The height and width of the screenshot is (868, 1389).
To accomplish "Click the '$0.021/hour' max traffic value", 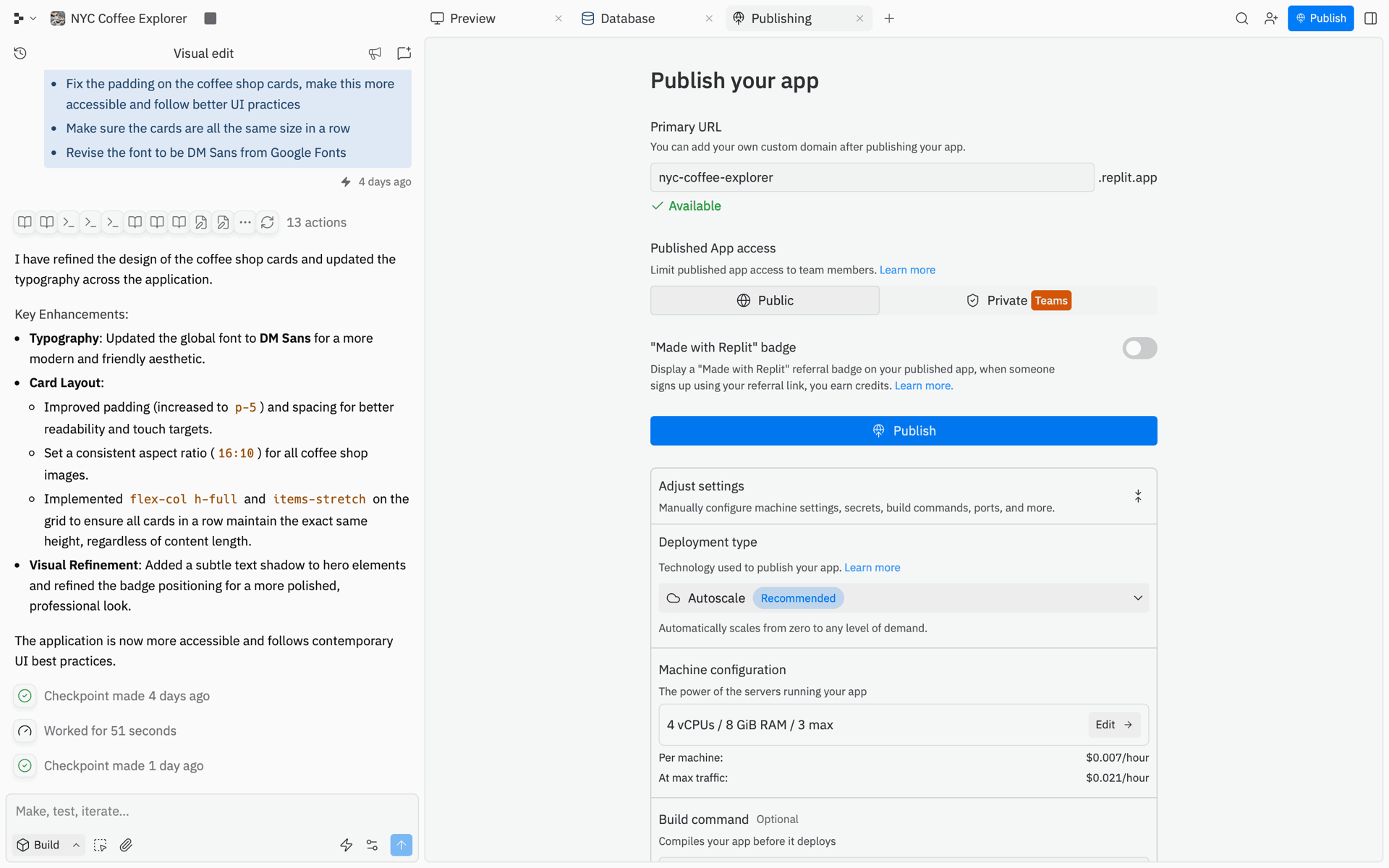I will [1117, 778].
